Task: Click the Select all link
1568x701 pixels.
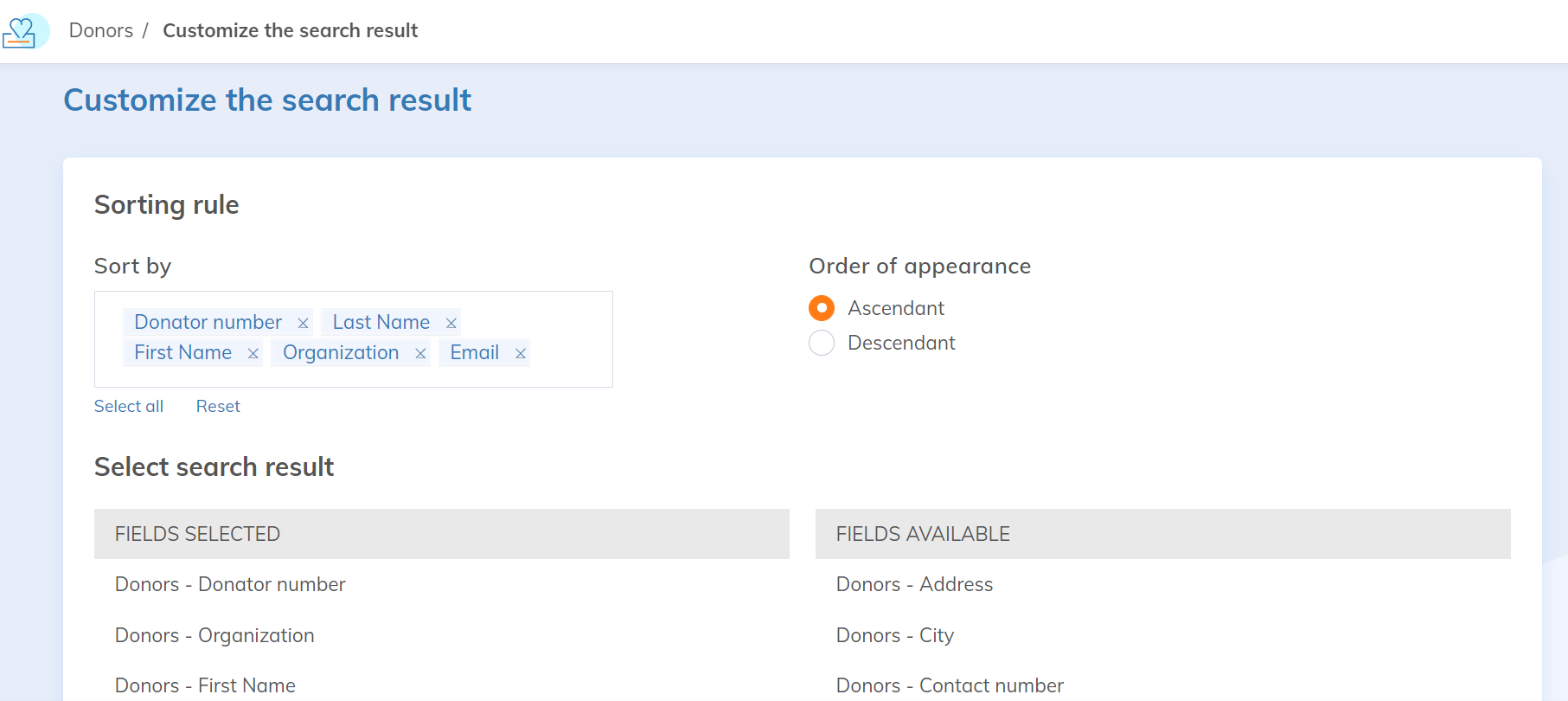Action: point(129,406)
